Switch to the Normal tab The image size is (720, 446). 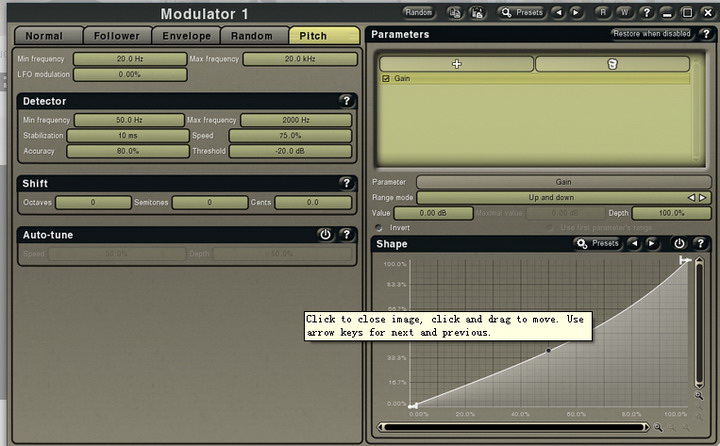pos(48,36)
